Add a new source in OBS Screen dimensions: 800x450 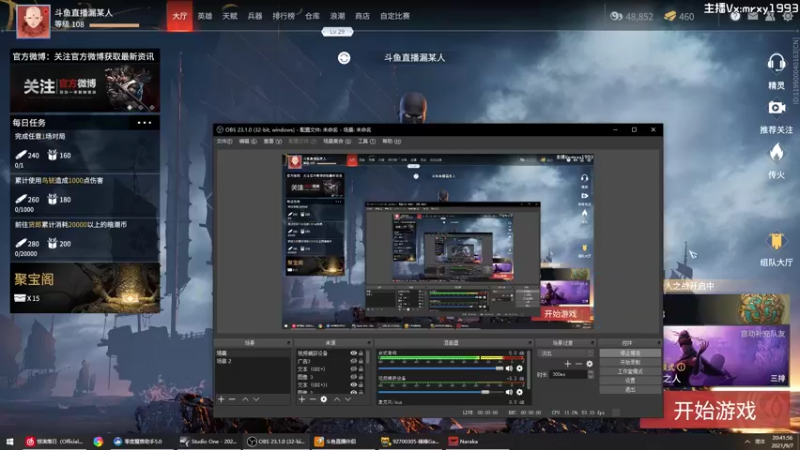[302, 399]
